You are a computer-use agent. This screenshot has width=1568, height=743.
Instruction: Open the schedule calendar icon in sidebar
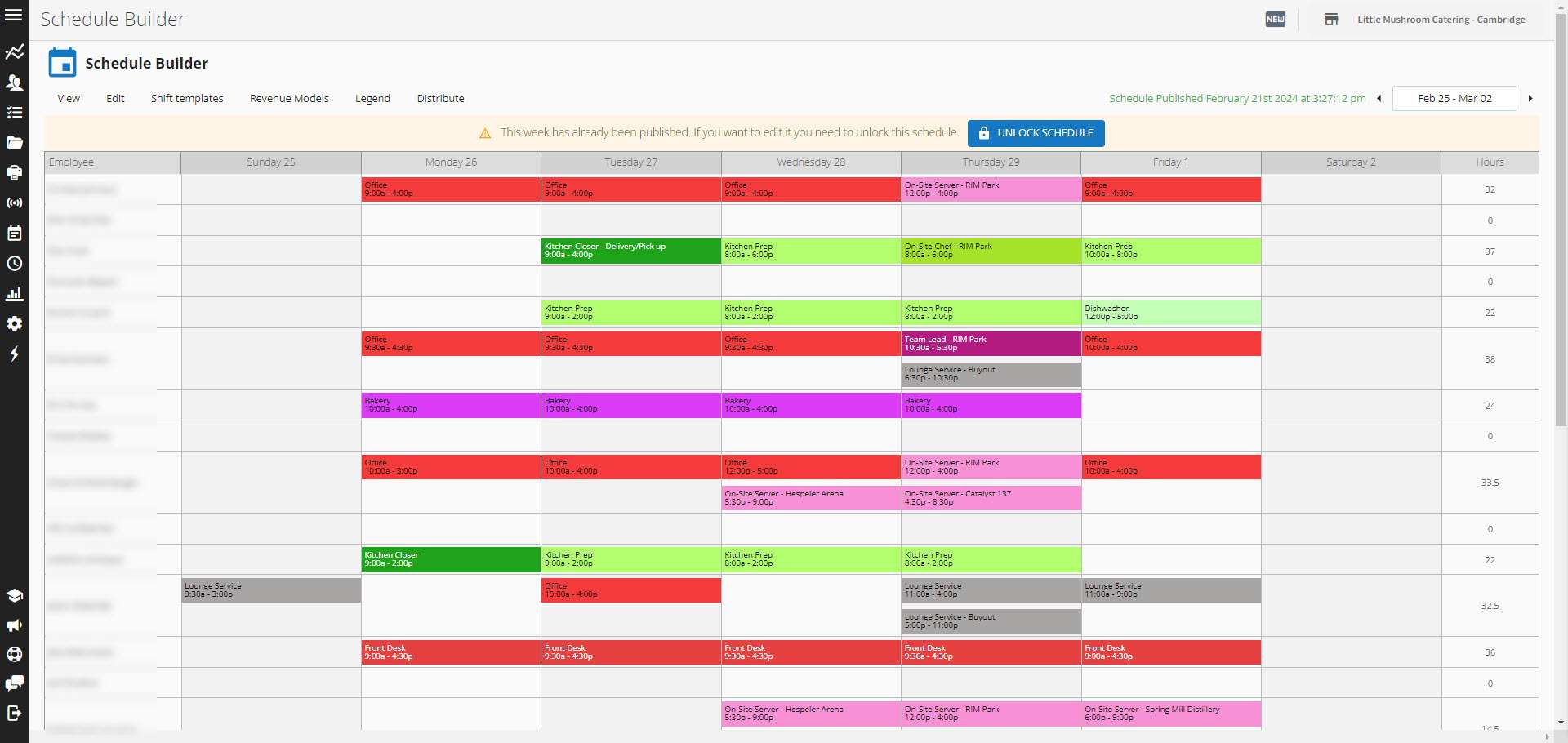click(x=15, y=233)
